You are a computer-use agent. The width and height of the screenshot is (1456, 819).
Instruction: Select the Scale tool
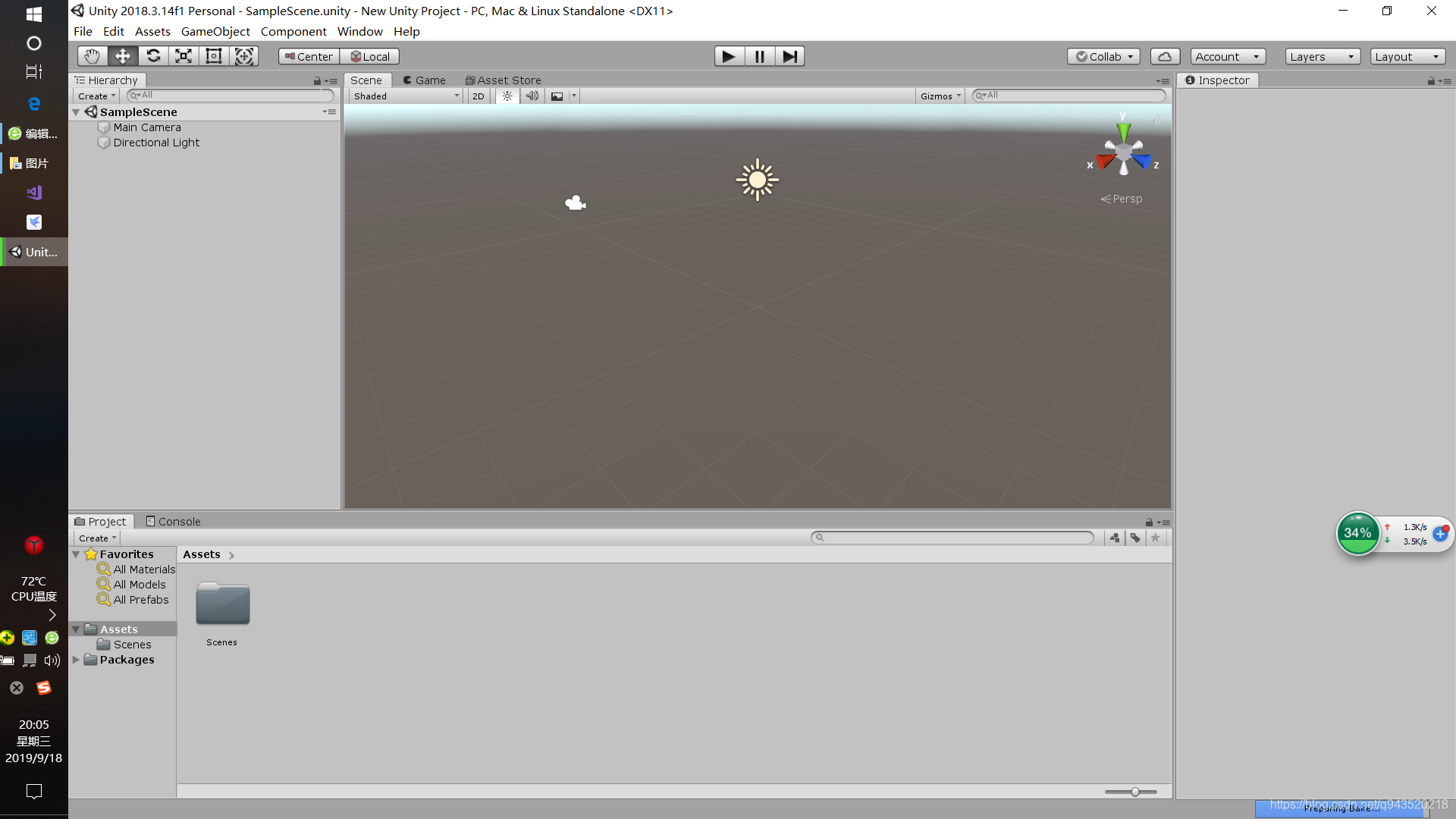tap(184, 56)
